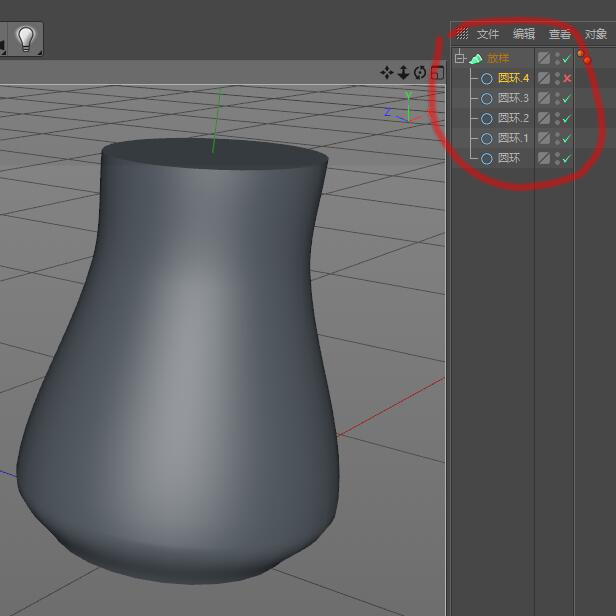Click the layer square in the 圆环.3 row

point(544,98)
